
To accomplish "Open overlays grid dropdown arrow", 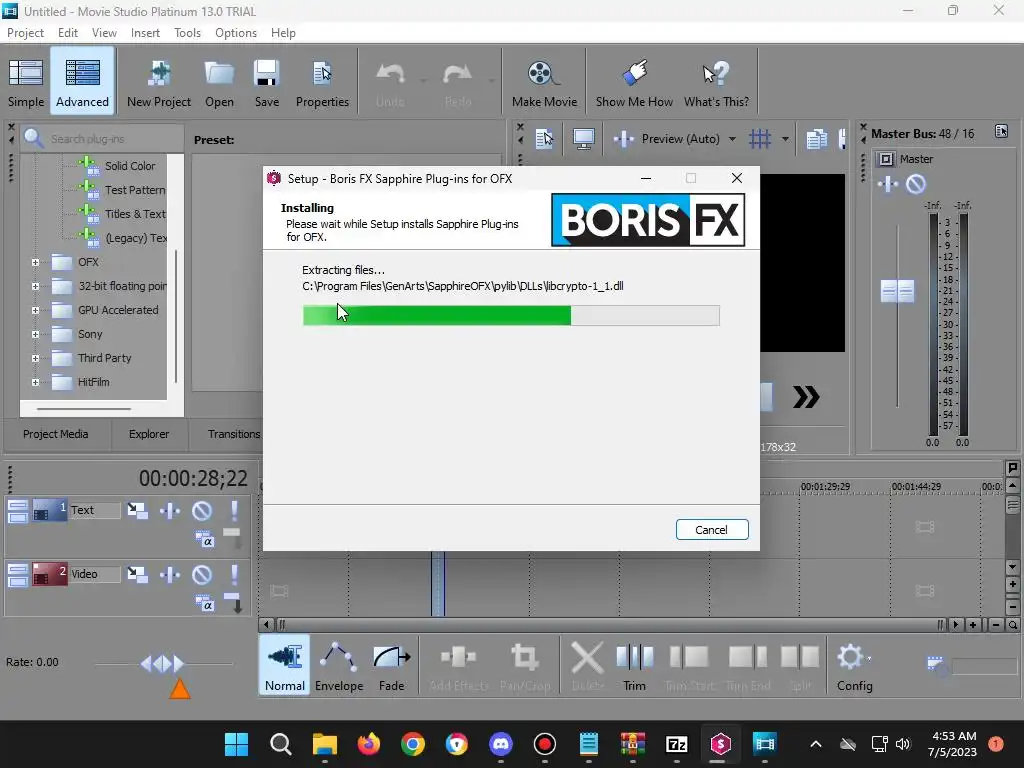I will (x=785, y=138).
